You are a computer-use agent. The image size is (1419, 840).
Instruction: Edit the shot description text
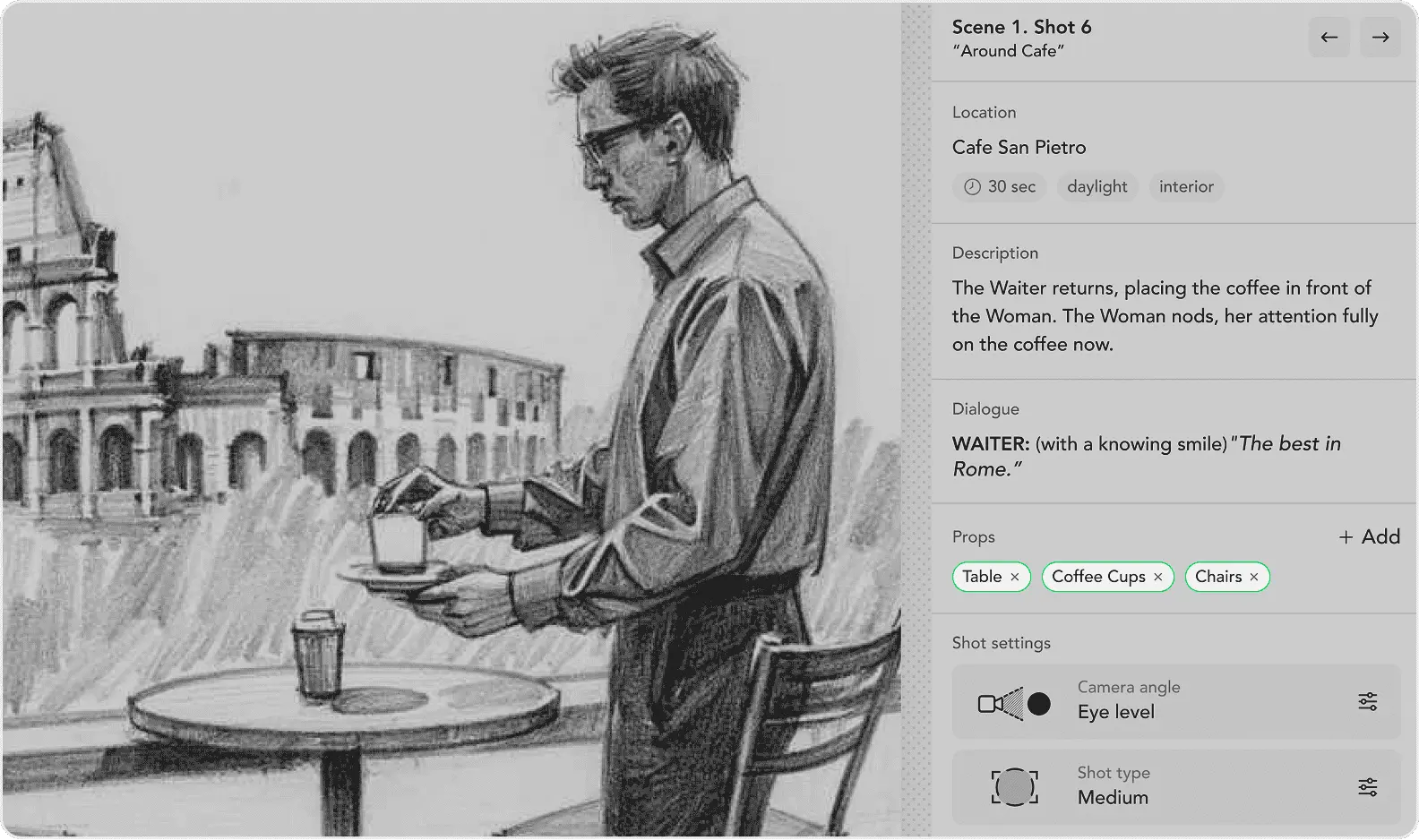click(1165, 316)
